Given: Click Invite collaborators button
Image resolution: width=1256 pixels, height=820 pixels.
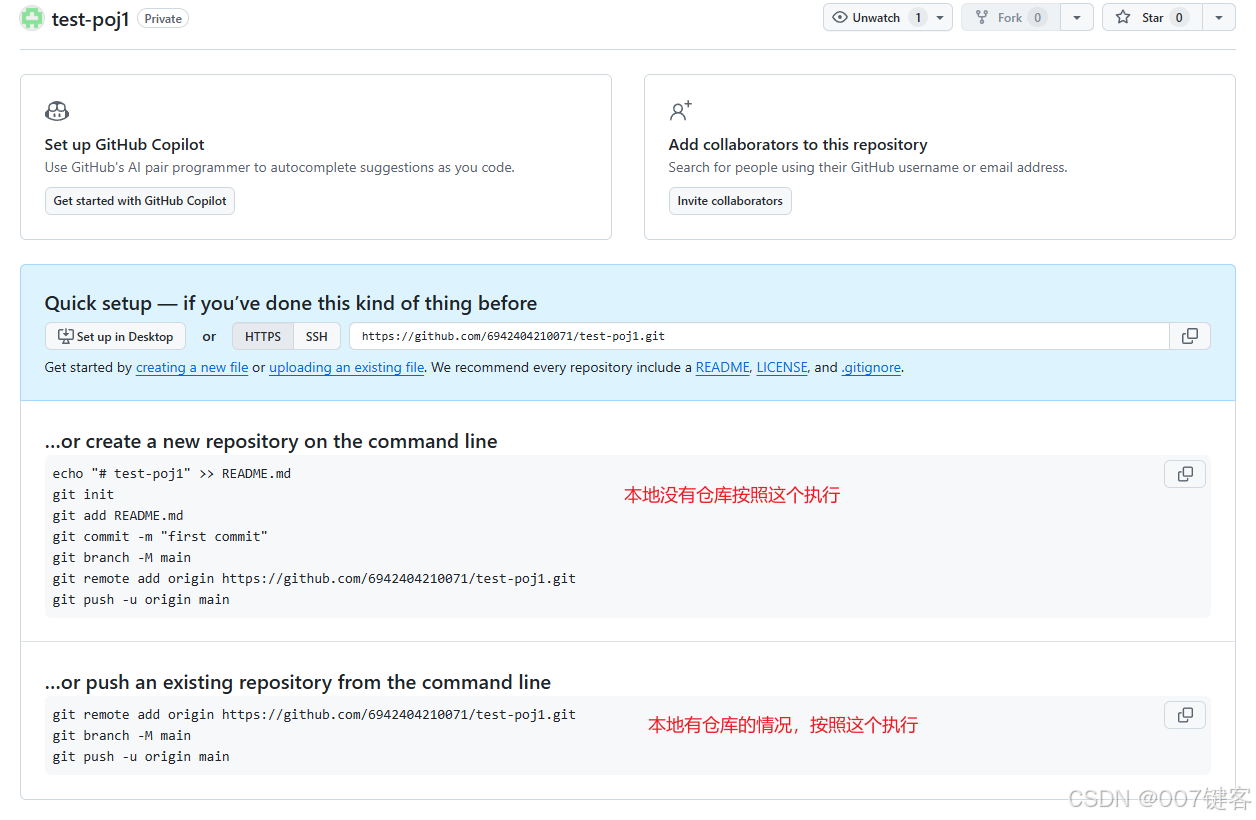Looking at the screenshot, I should 730,201.
